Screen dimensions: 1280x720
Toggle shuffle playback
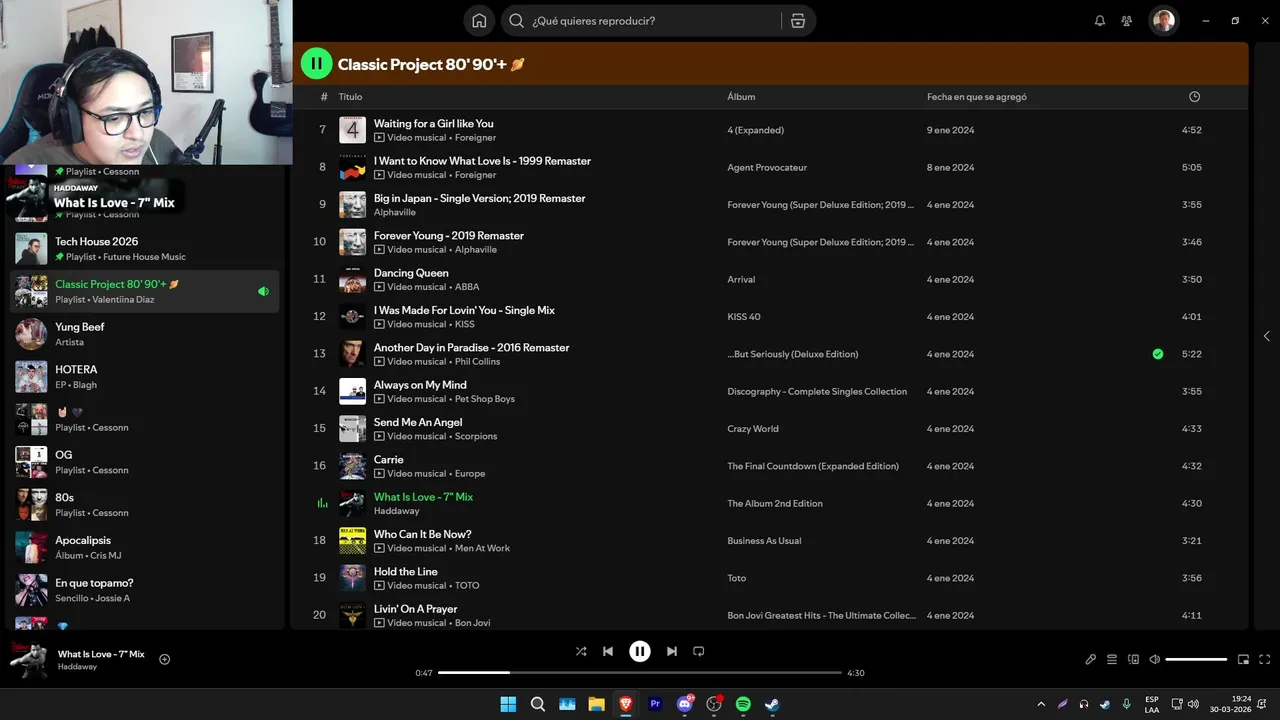pyautogui.click(x=581, y=651)
